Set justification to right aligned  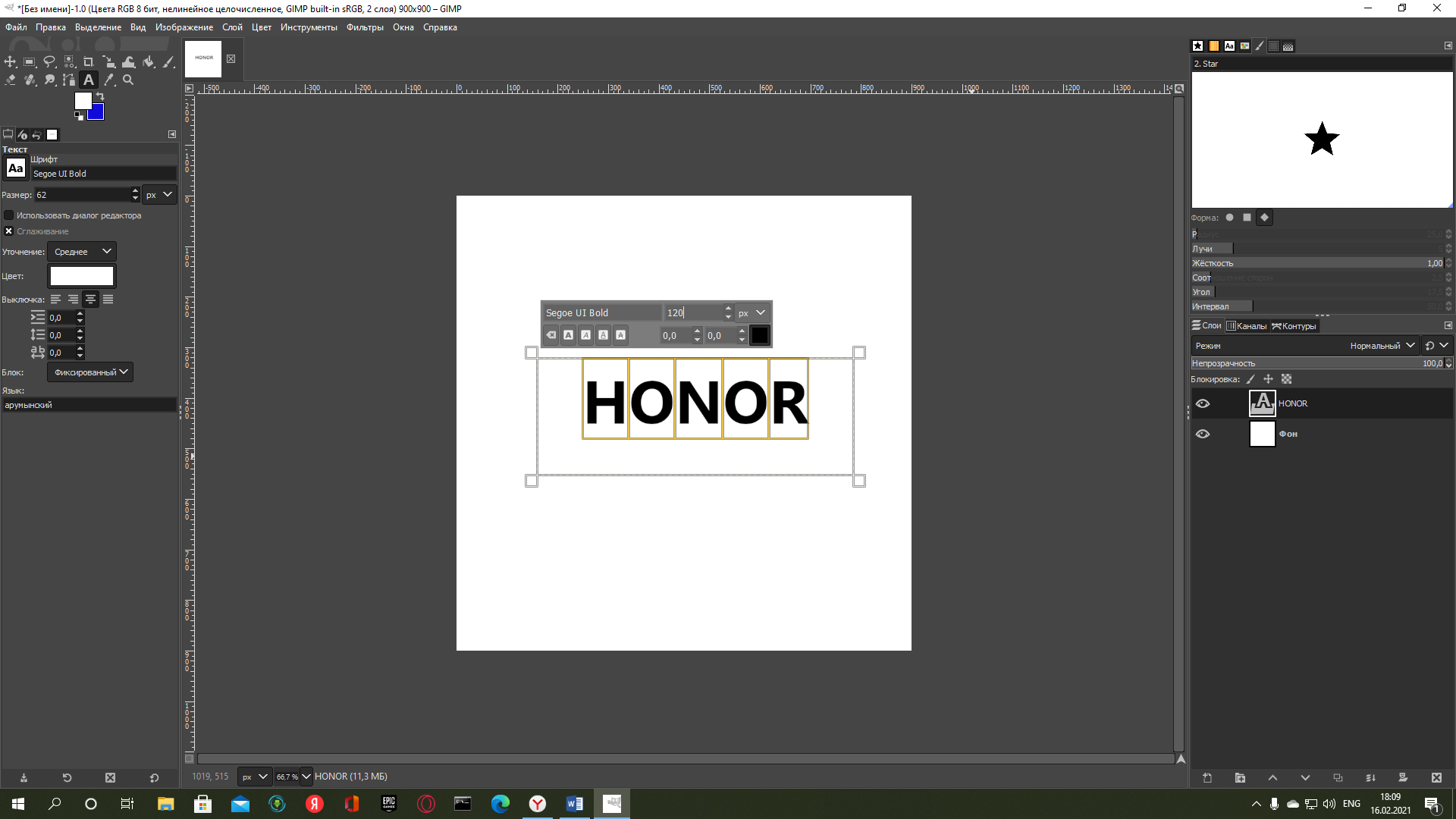[x=73, y=300]
